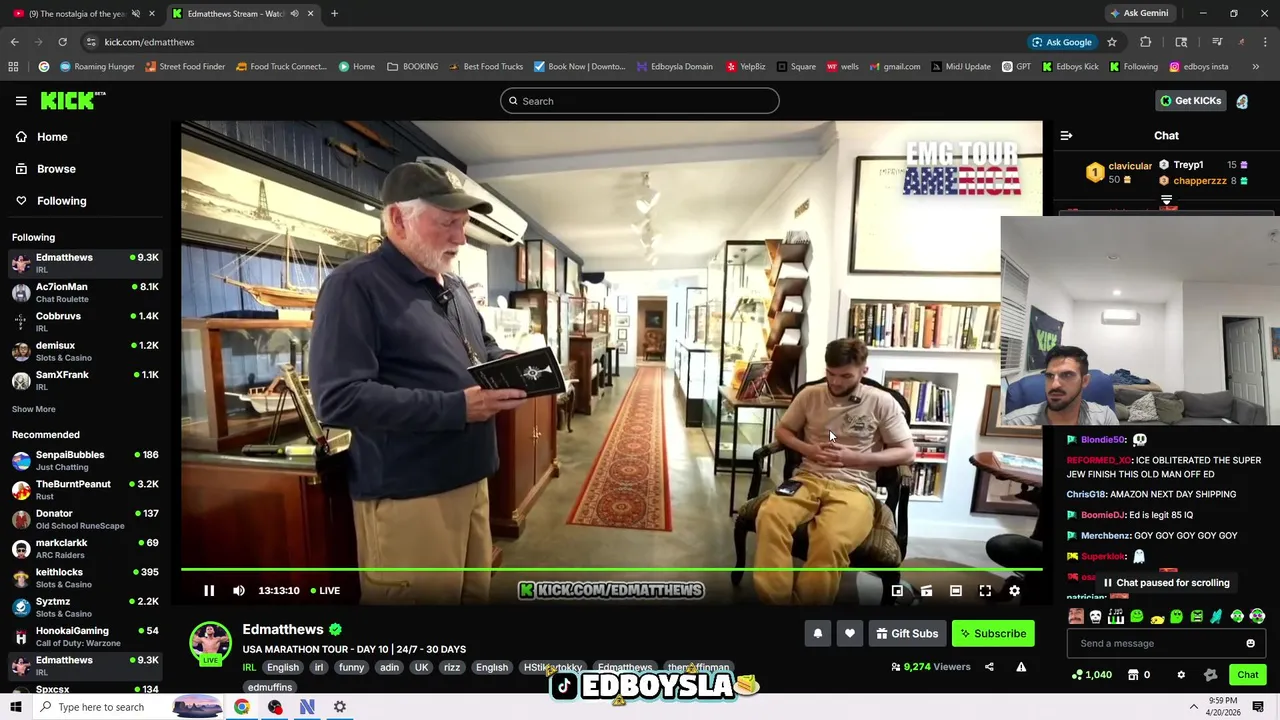Bookmark this page with star icon
The width and height of the screenshot is (1280, 720).
(x=1112, y=42)
